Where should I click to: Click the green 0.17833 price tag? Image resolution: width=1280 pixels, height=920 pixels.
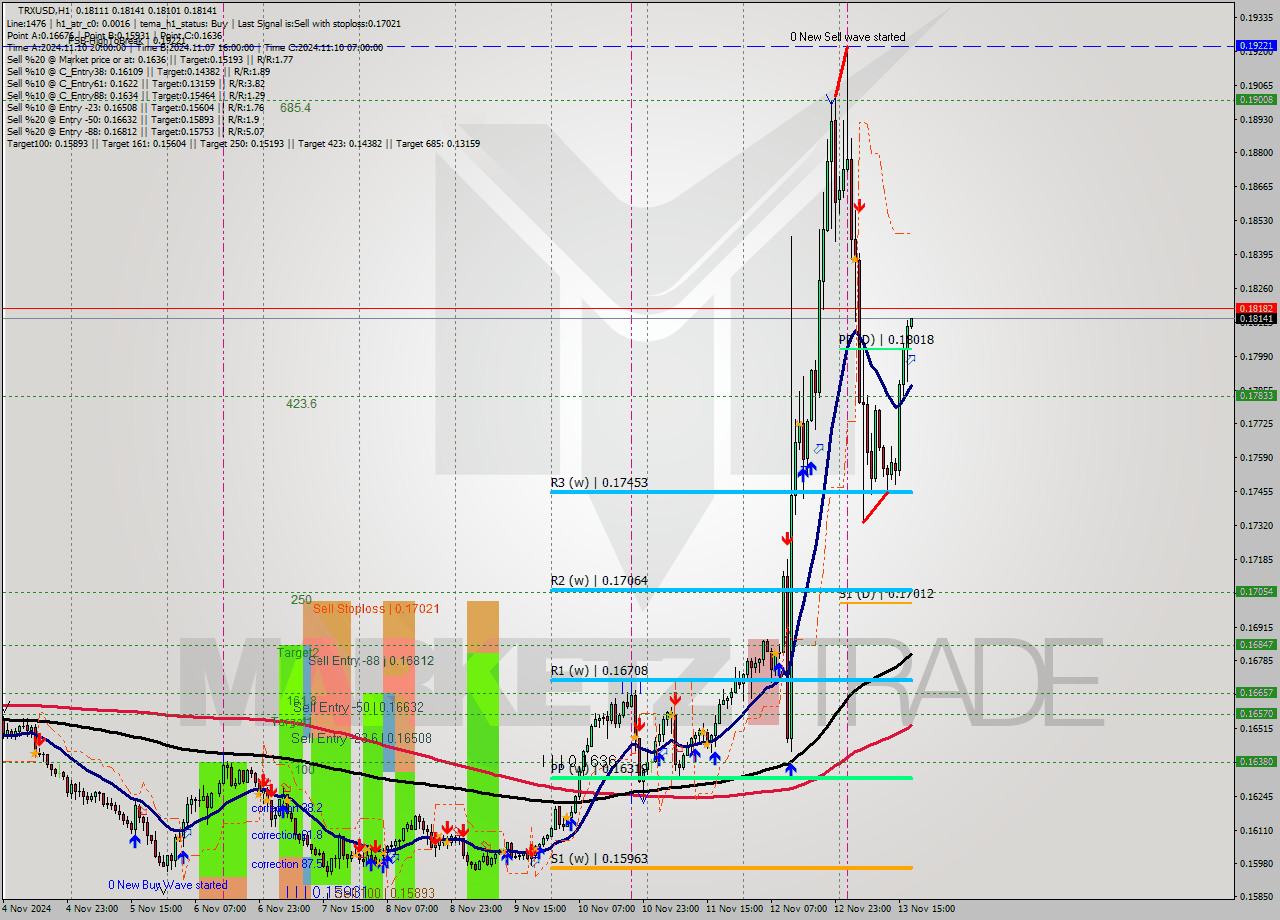pos(1256,396)
